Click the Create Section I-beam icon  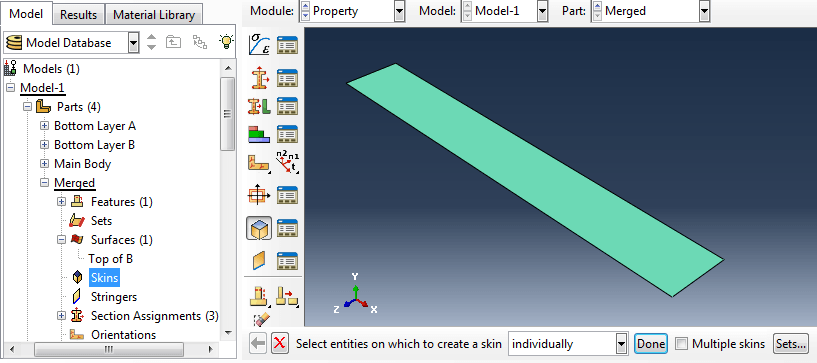point(258,79)
